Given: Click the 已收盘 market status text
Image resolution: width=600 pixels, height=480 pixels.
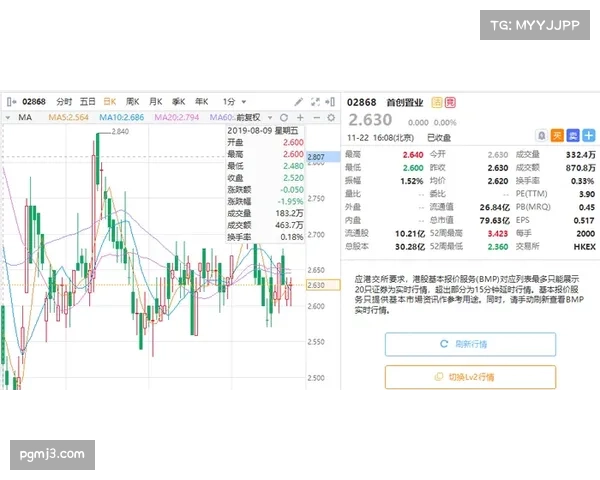Looking at the screenshot, I should click(x=439, y=138).
